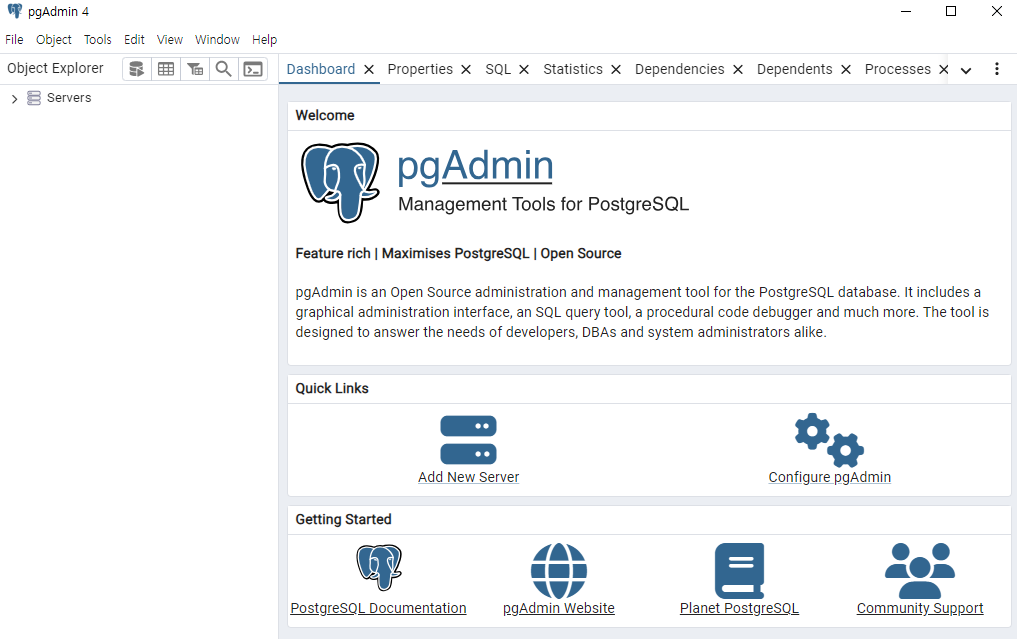Click the View Data table icon in Object Explorer

coord(166,69)
